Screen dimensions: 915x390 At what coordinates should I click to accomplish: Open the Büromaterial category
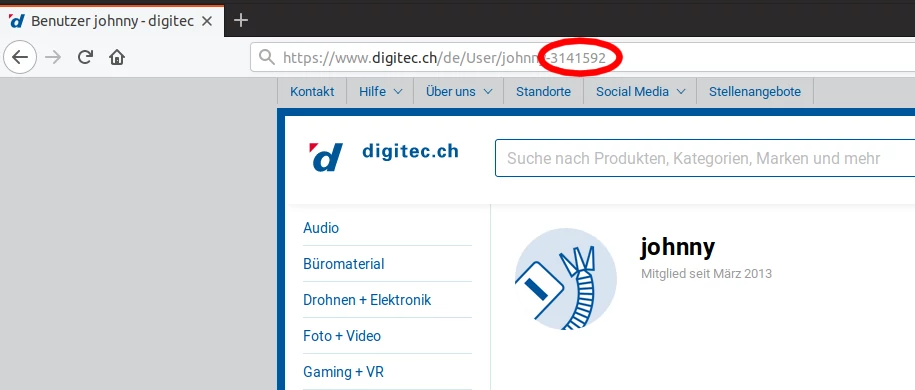coord(344,264)
